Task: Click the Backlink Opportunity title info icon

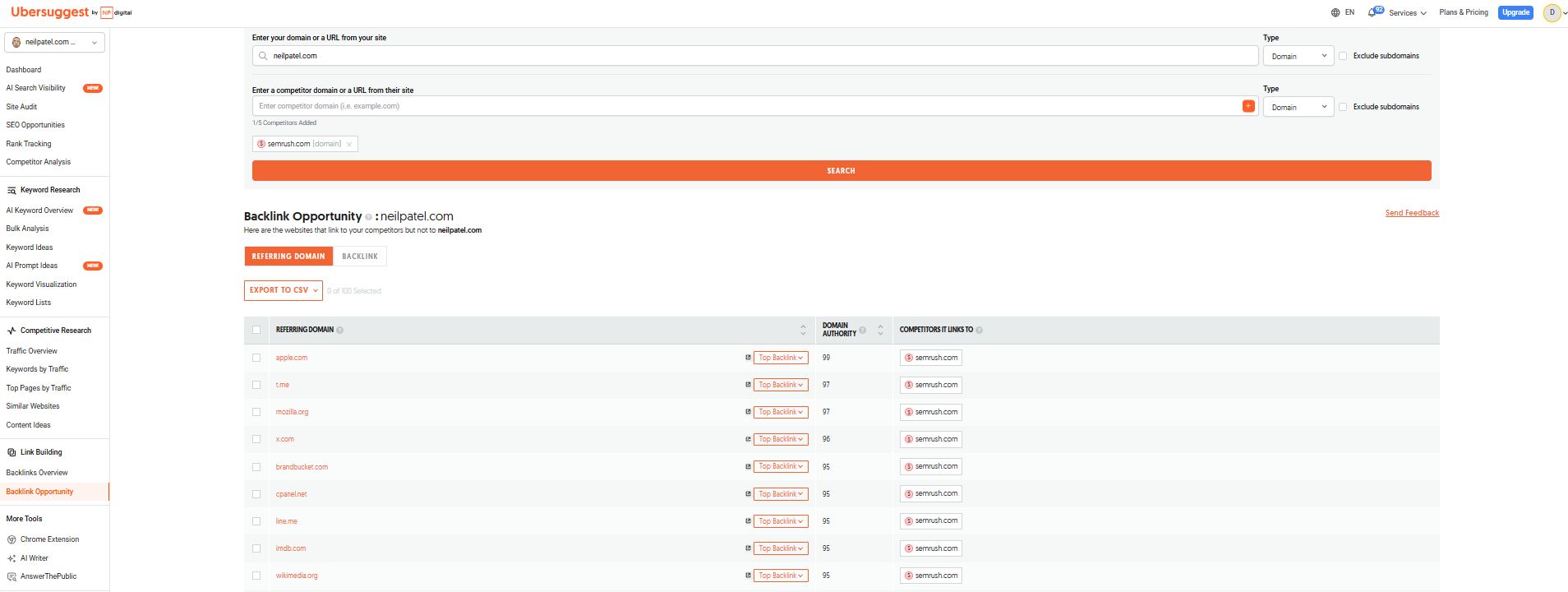Action: pos(368,217)
